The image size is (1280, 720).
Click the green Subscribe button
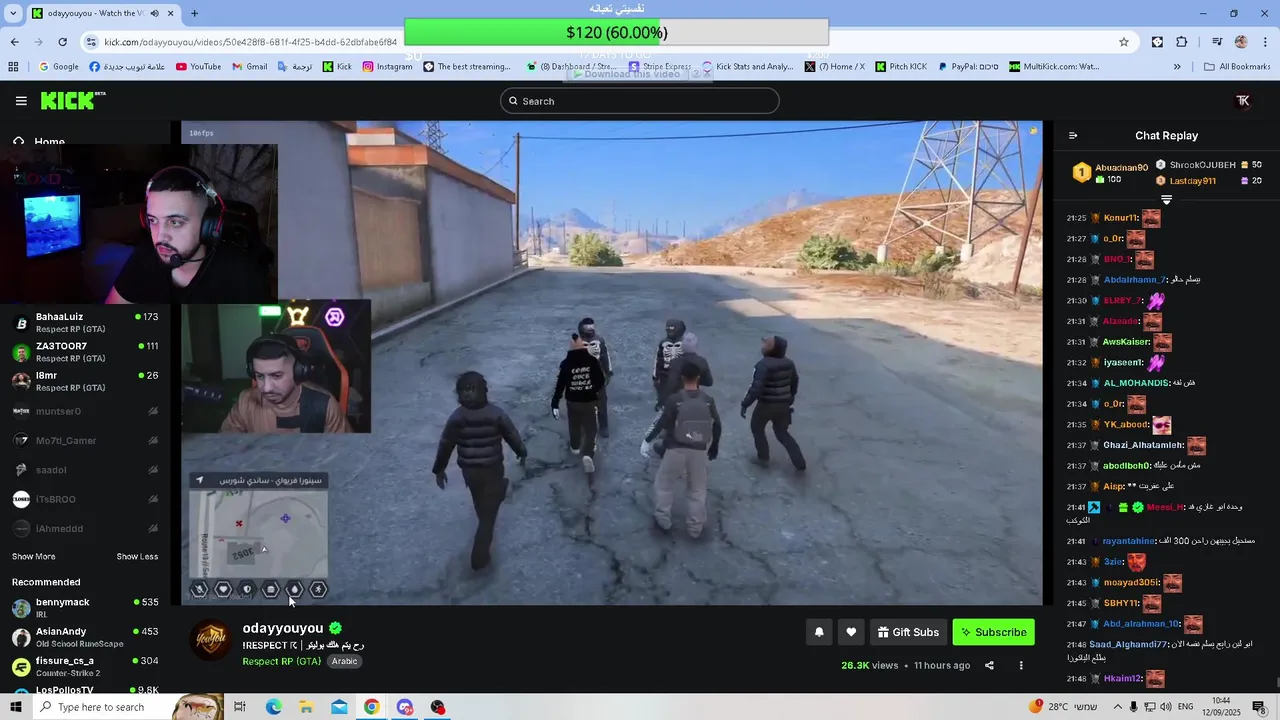pos(994,632)
